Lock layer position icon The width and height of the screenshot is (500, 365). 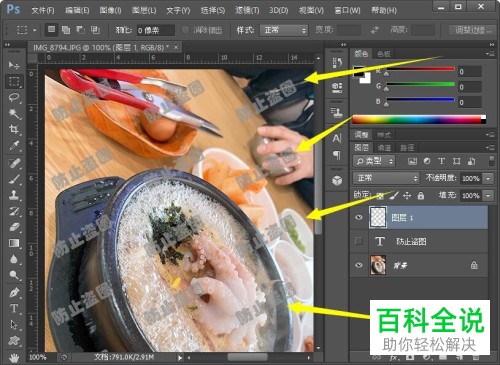407,195
